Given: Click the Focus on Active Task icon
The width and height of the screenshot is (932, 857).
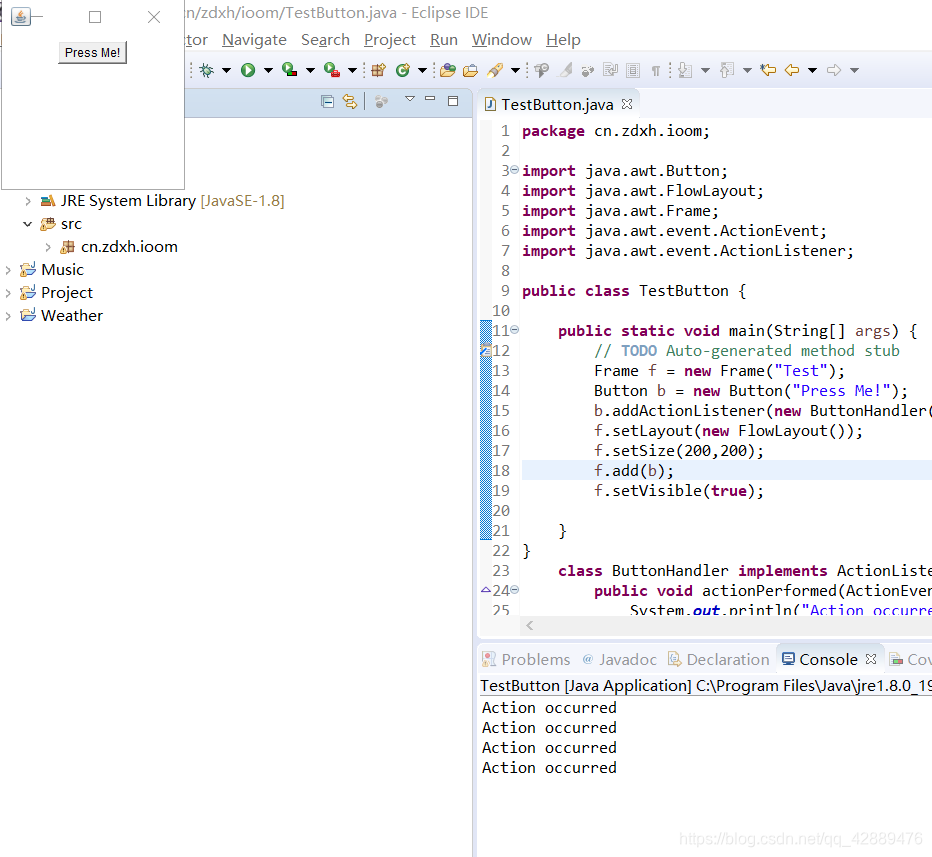Looking at the screenshot, I should tap(381, 102).
